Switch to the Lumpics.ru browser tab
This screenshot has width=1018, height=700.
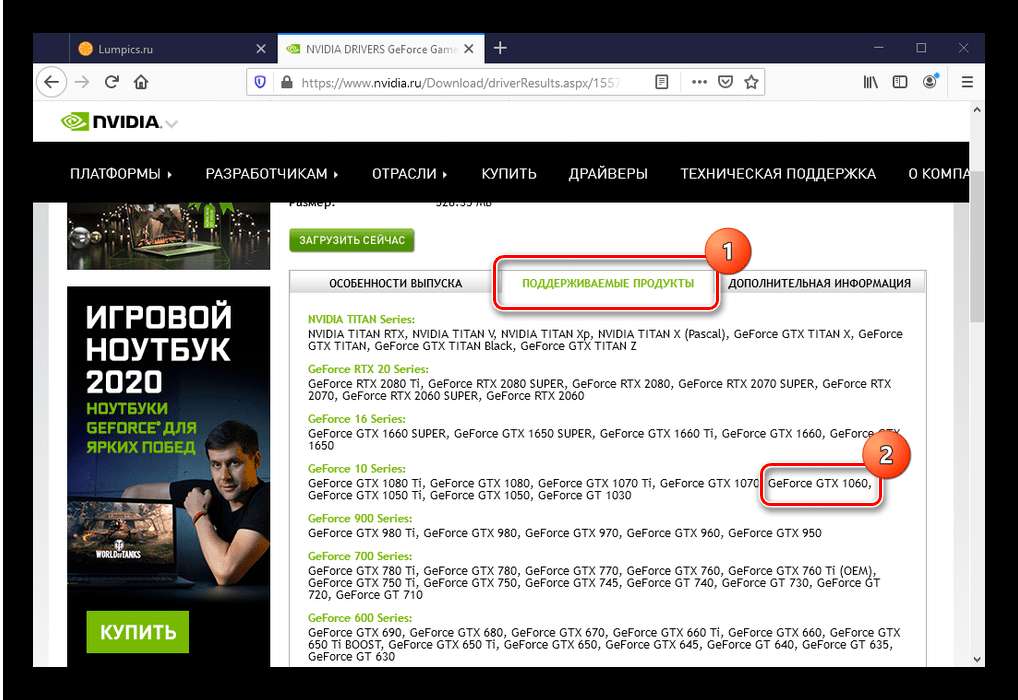coord(173,49)
